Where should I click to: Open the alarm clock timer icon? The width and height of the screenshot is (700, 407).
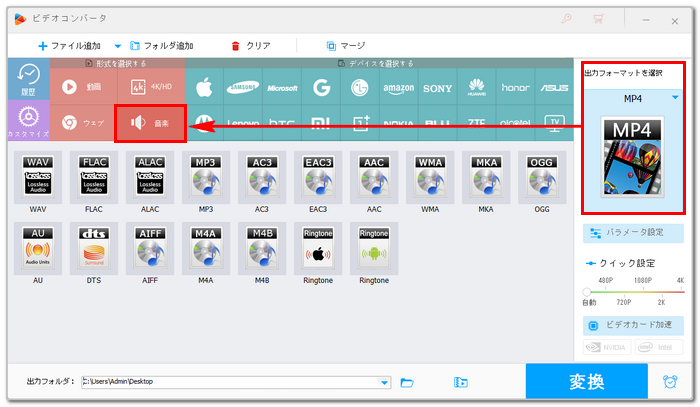pos(669,381)
